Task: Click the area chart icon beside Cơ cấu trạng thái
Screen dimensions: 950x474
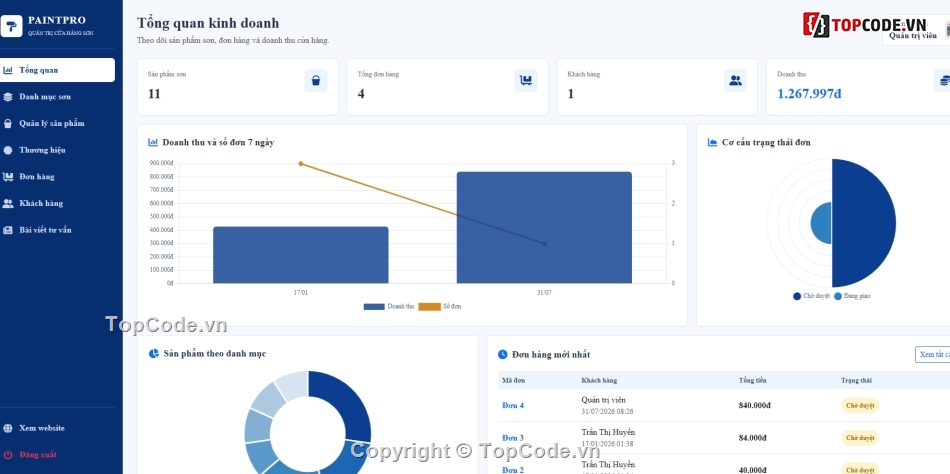Action: coord(712,142)
